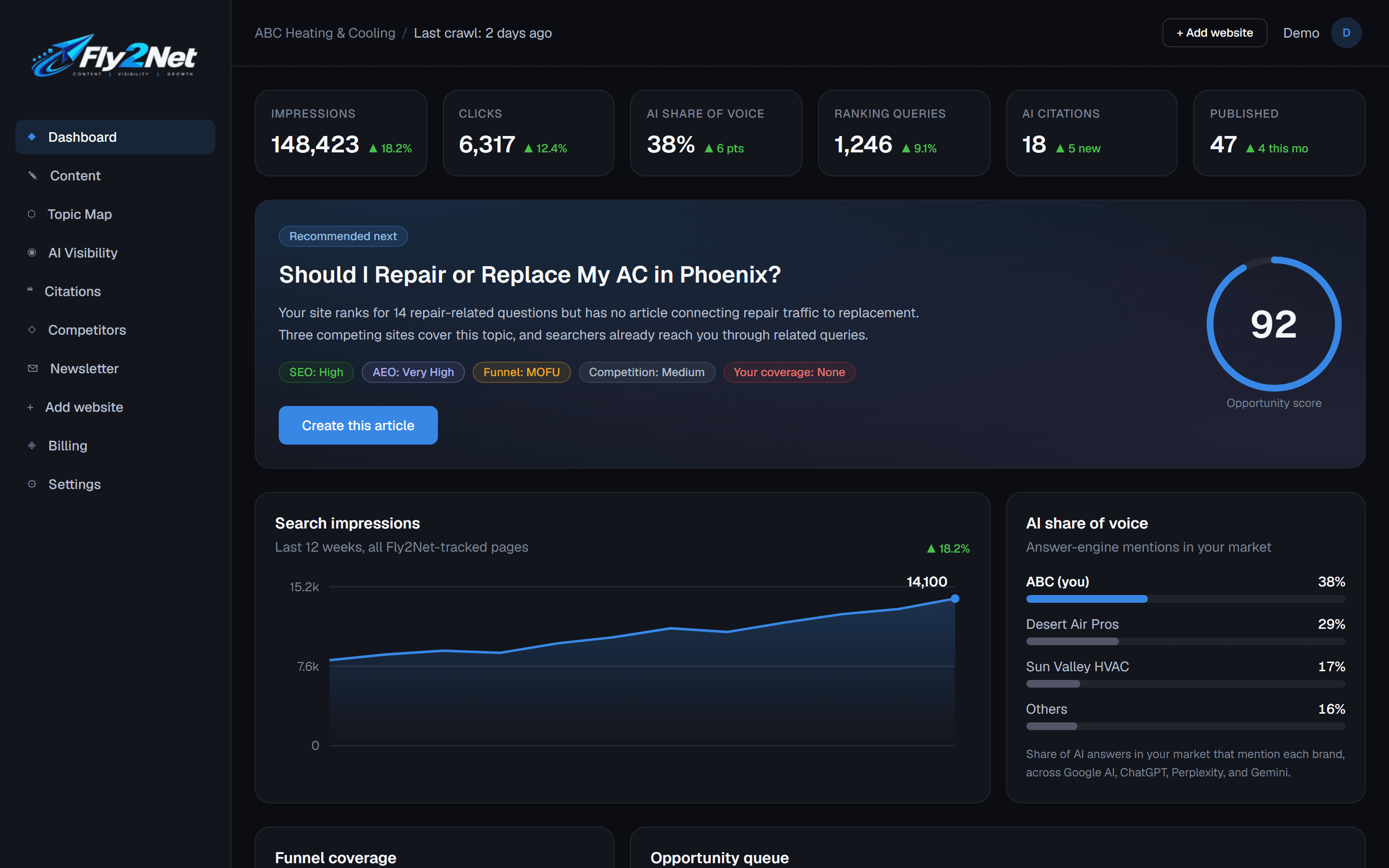Click the AI Share of Voice card
Viewport: 1389px width, 868px height.
click(x=716, y=133)
